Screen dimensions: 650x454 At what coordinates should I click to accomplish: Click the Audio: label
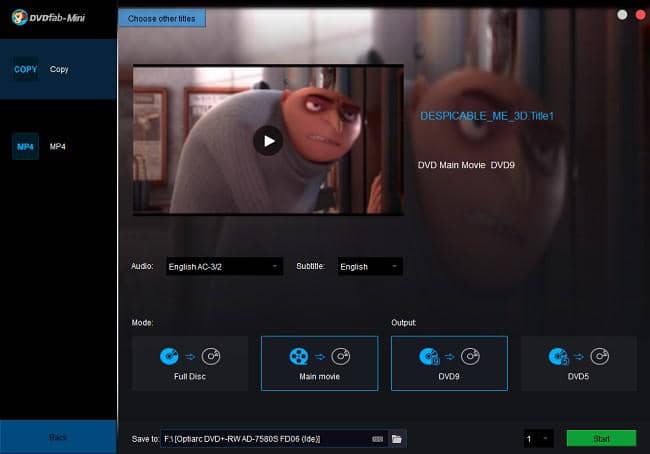coord(142,266)
